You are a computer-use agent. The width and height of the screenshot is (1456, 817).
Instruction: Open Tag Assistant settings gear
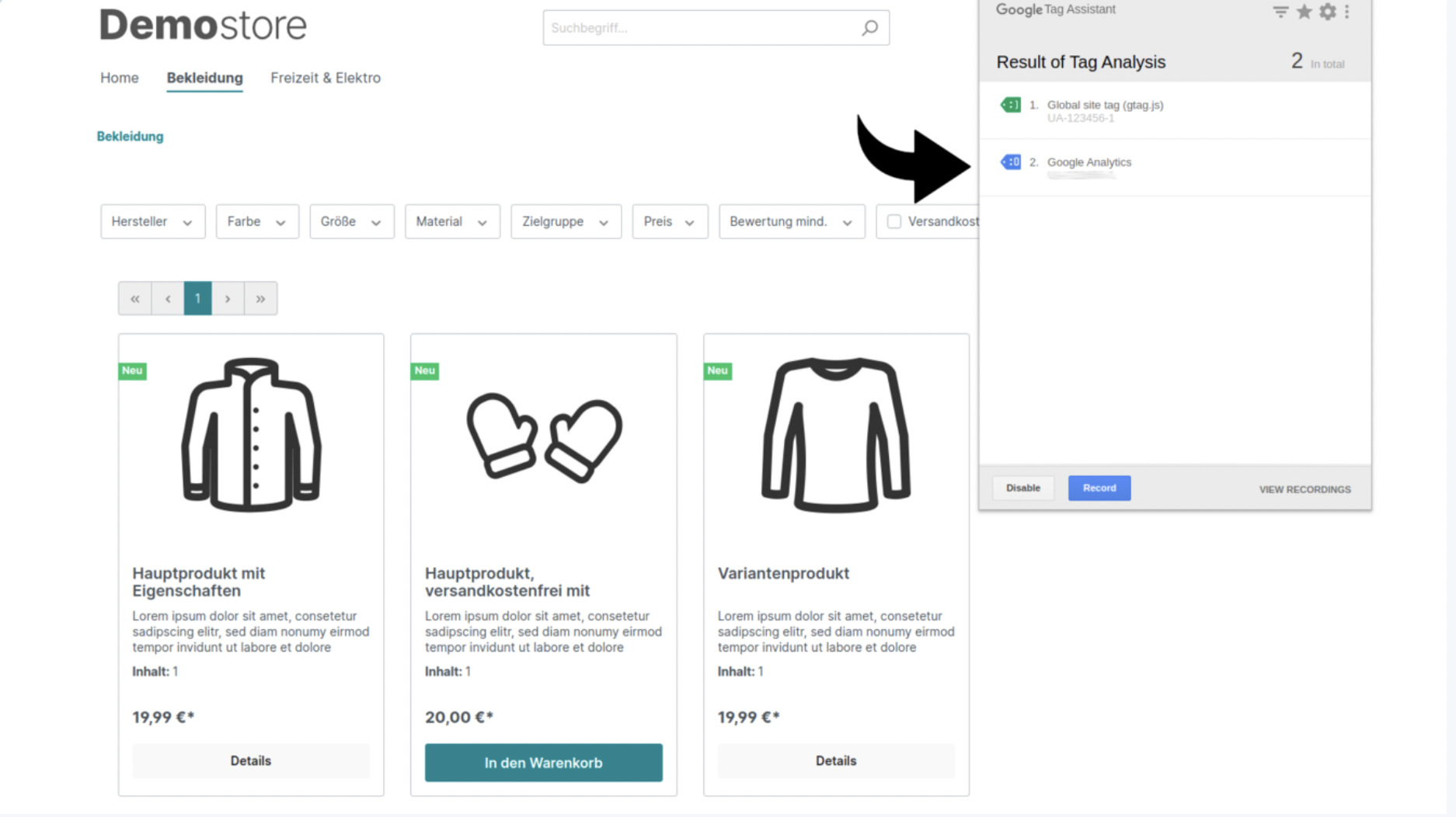[1328, 12]
